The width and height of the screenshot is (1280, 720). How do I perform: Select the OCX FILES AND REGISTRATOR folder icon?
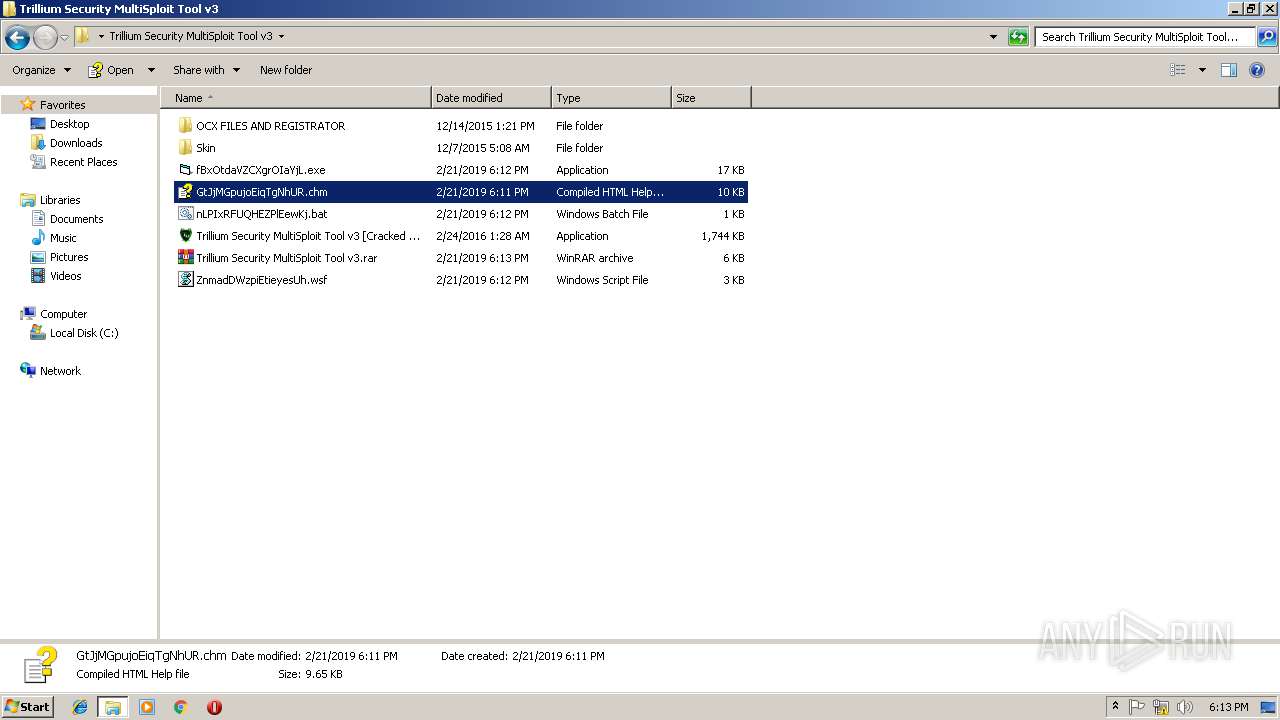(x=185, y=126)
